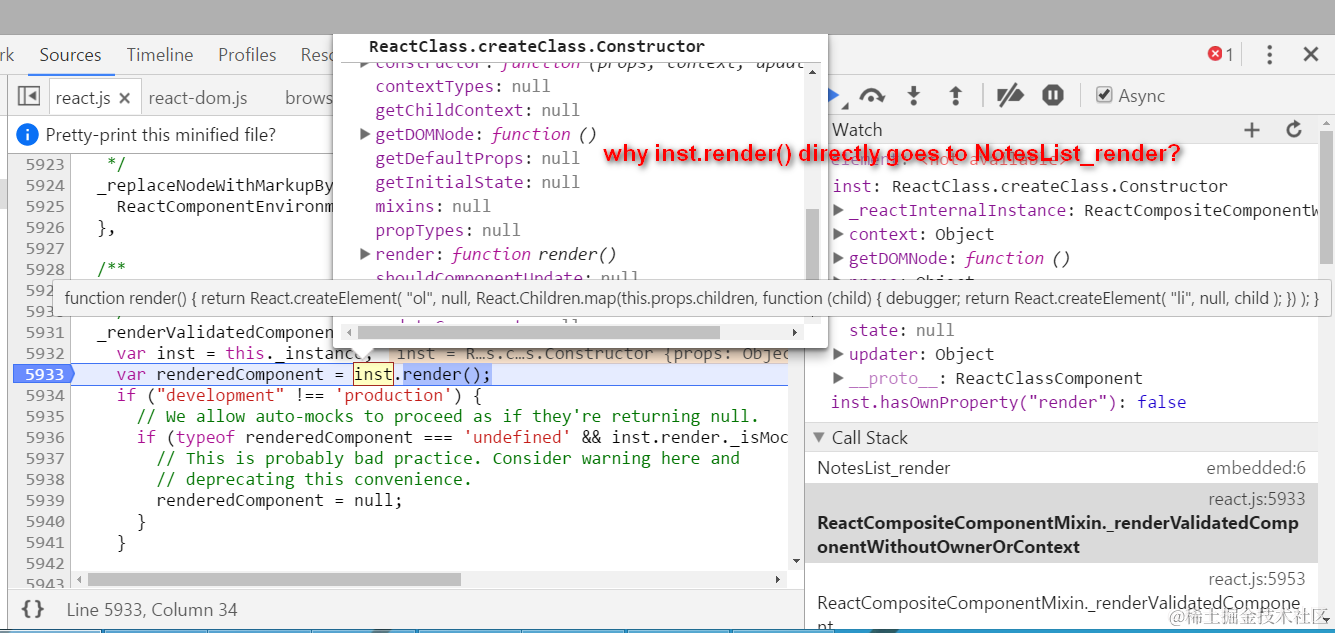Close the DevTools panel
The height and width of the screenshot is (633, 1335).
coord(1311,55)
